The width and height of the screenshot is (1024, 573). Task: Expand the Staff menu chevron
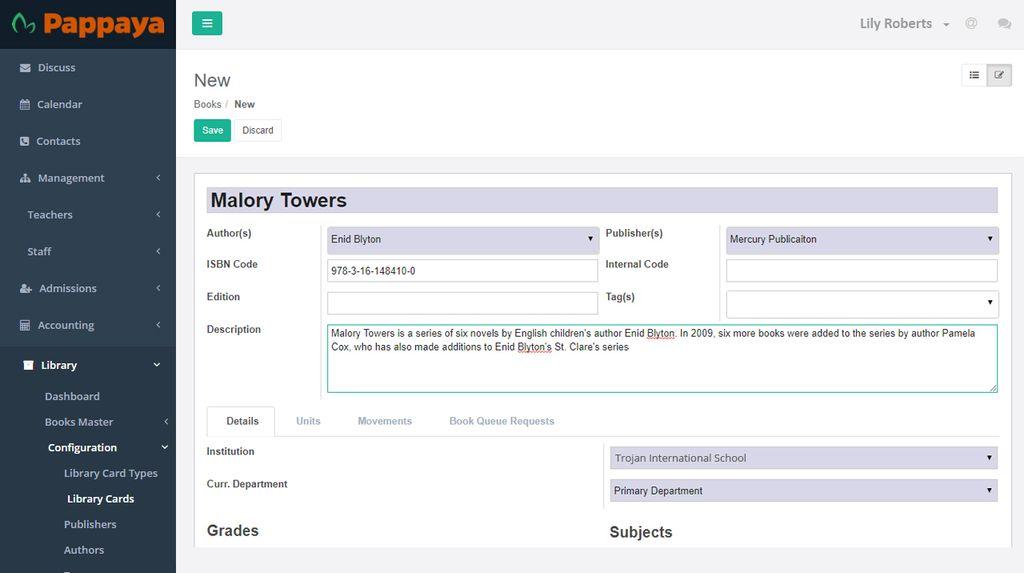pyautogui.click(x=158, y=251)
